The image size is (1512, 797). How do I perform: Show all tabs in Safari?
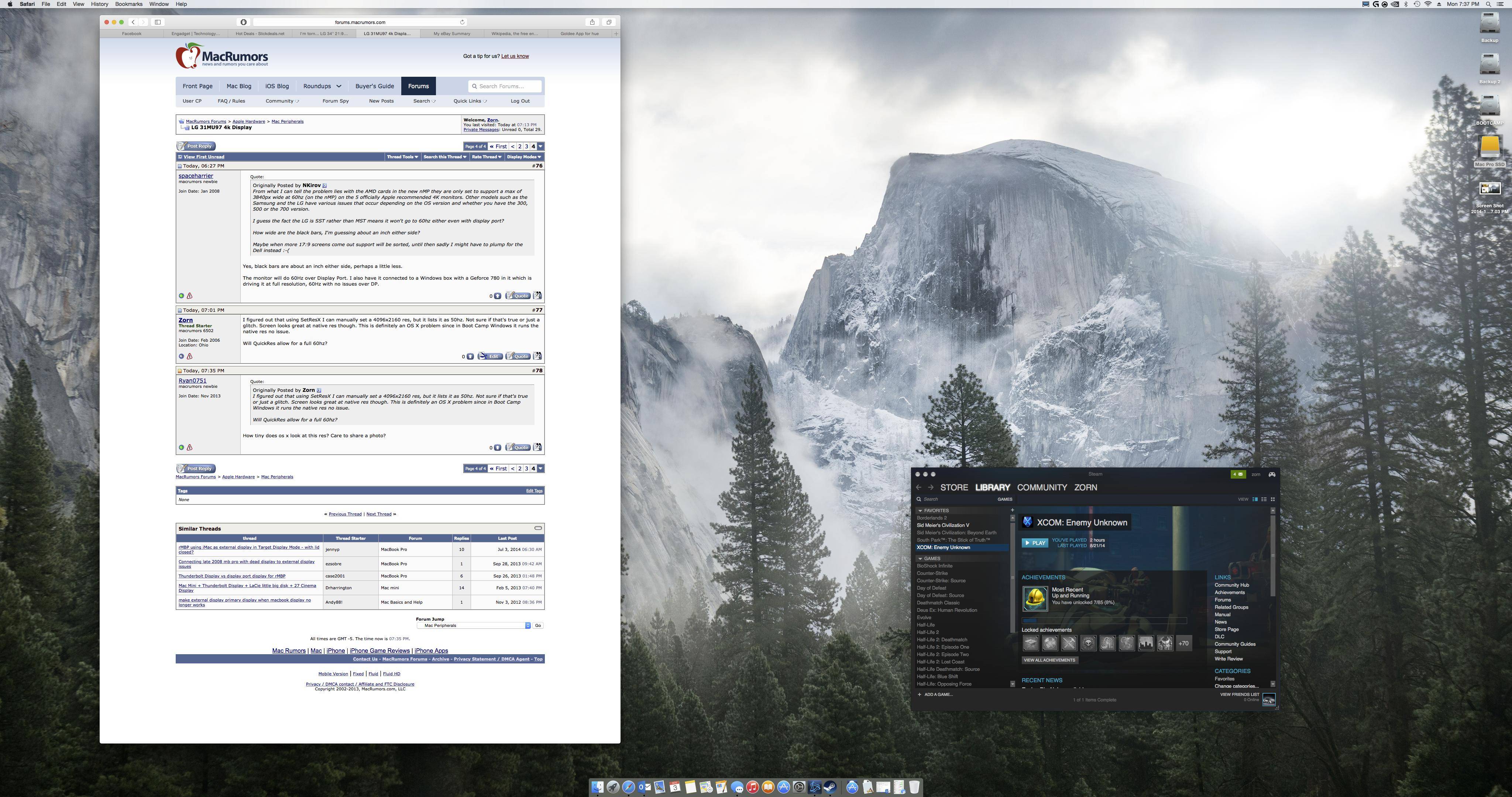[609, 22]
